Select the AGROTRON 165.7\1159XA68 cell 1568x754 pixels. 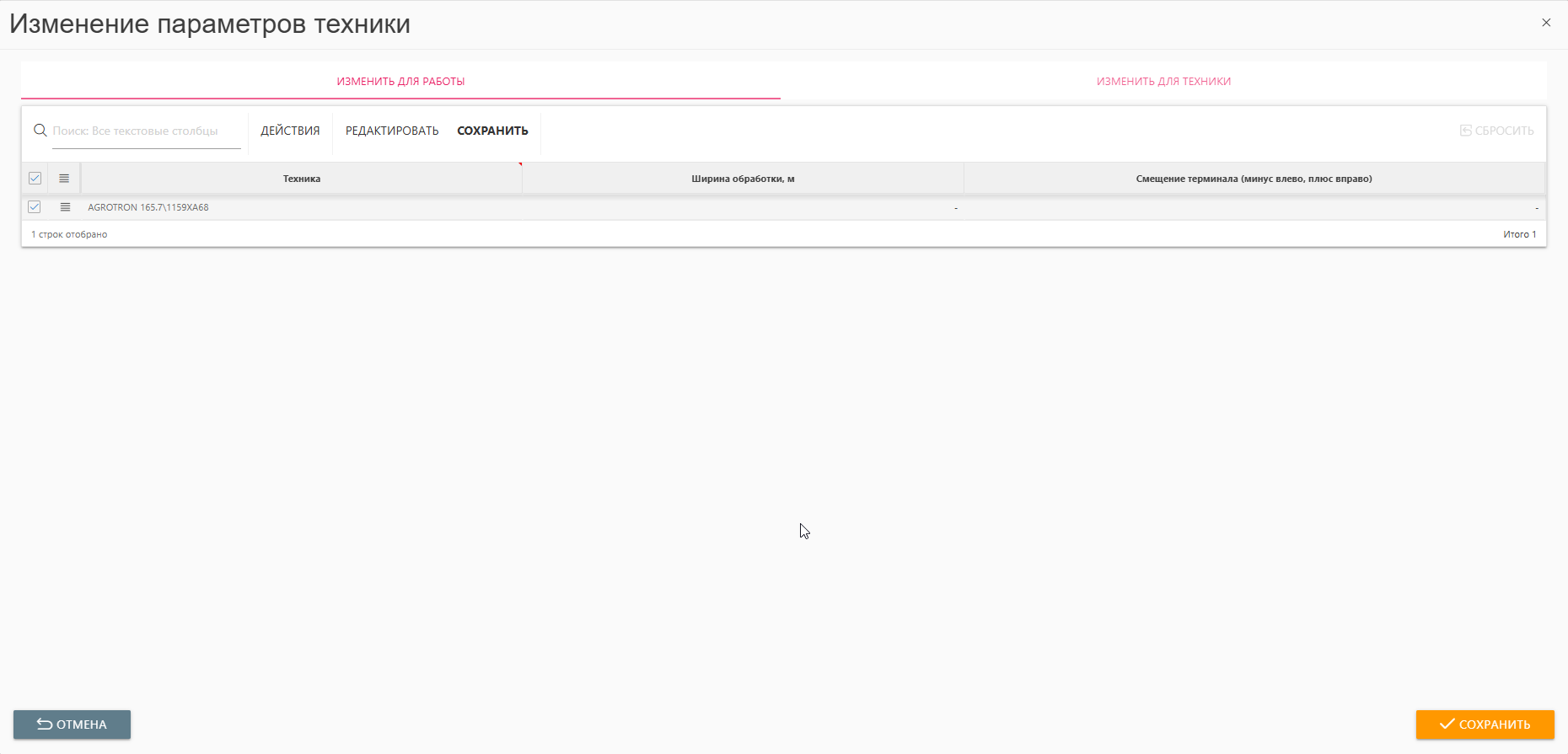click(148, 207)
